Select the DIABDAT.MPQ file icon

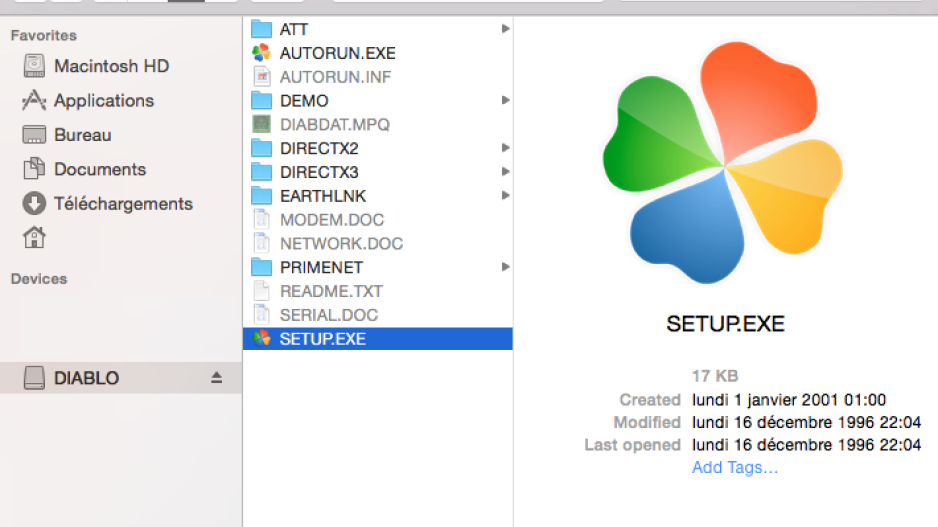pyautogui.click(x=261, y=125)
